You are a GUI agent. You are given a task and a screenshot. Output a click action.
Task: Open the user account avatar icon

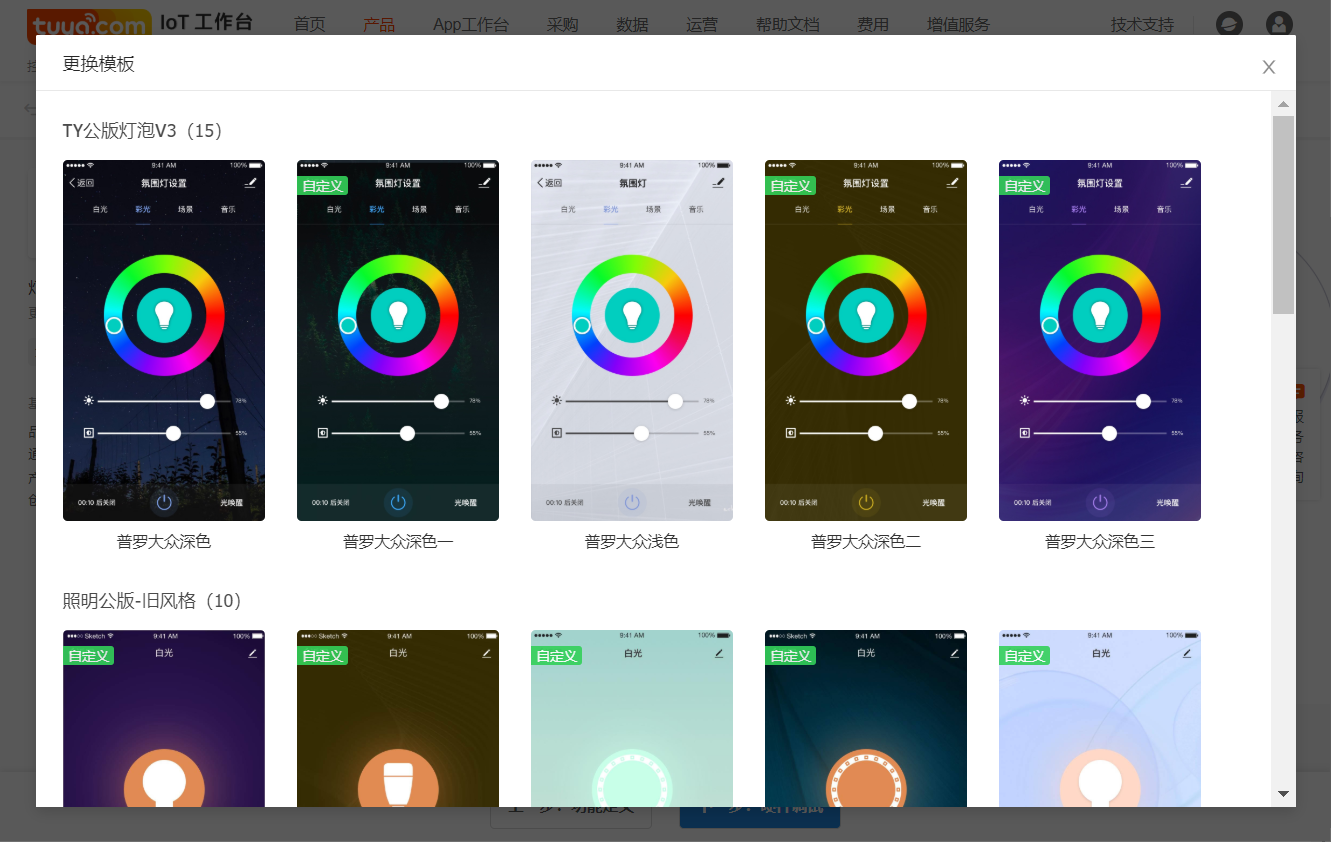[x=1279, y=24]
